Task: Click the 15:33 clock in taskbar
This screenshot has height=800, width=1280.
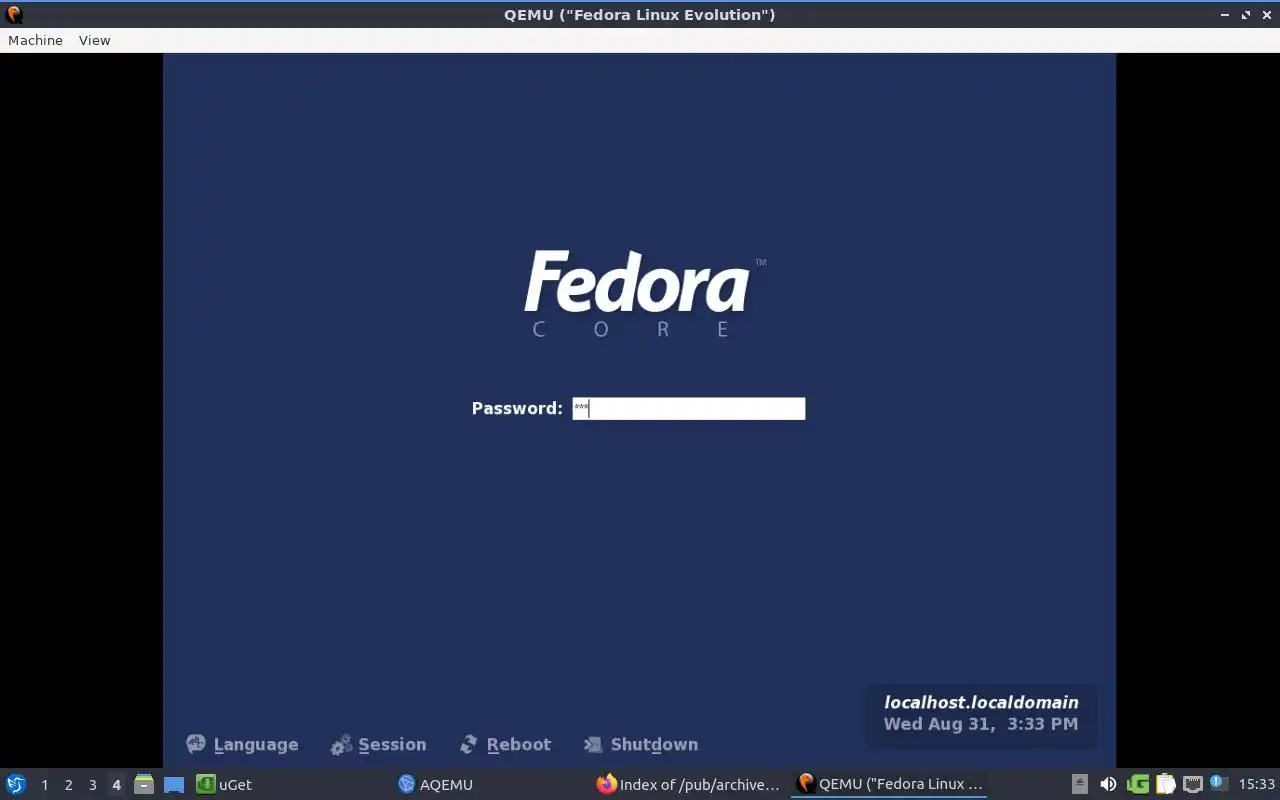Action: (1256, 784)
